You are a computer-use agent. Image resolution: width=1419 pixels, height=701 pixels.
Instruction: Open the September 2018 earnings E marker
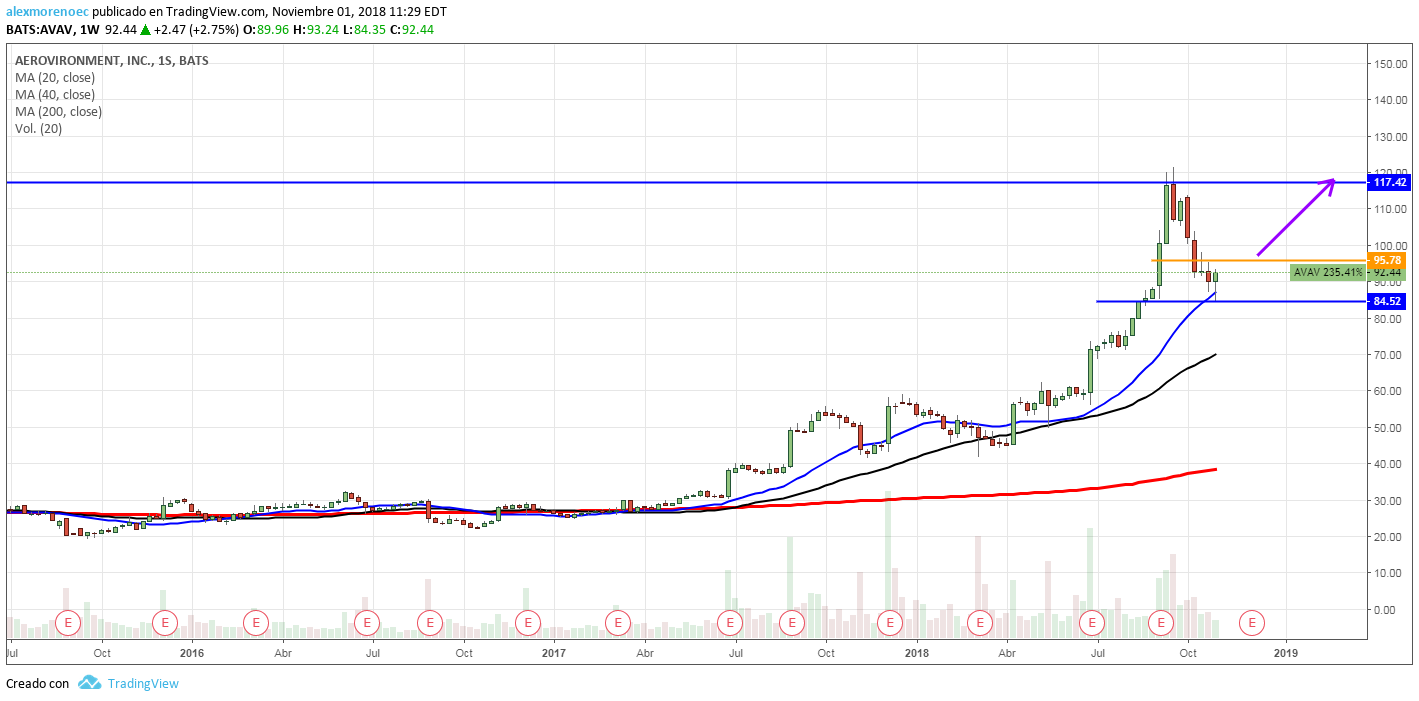tap(1162, 622)
